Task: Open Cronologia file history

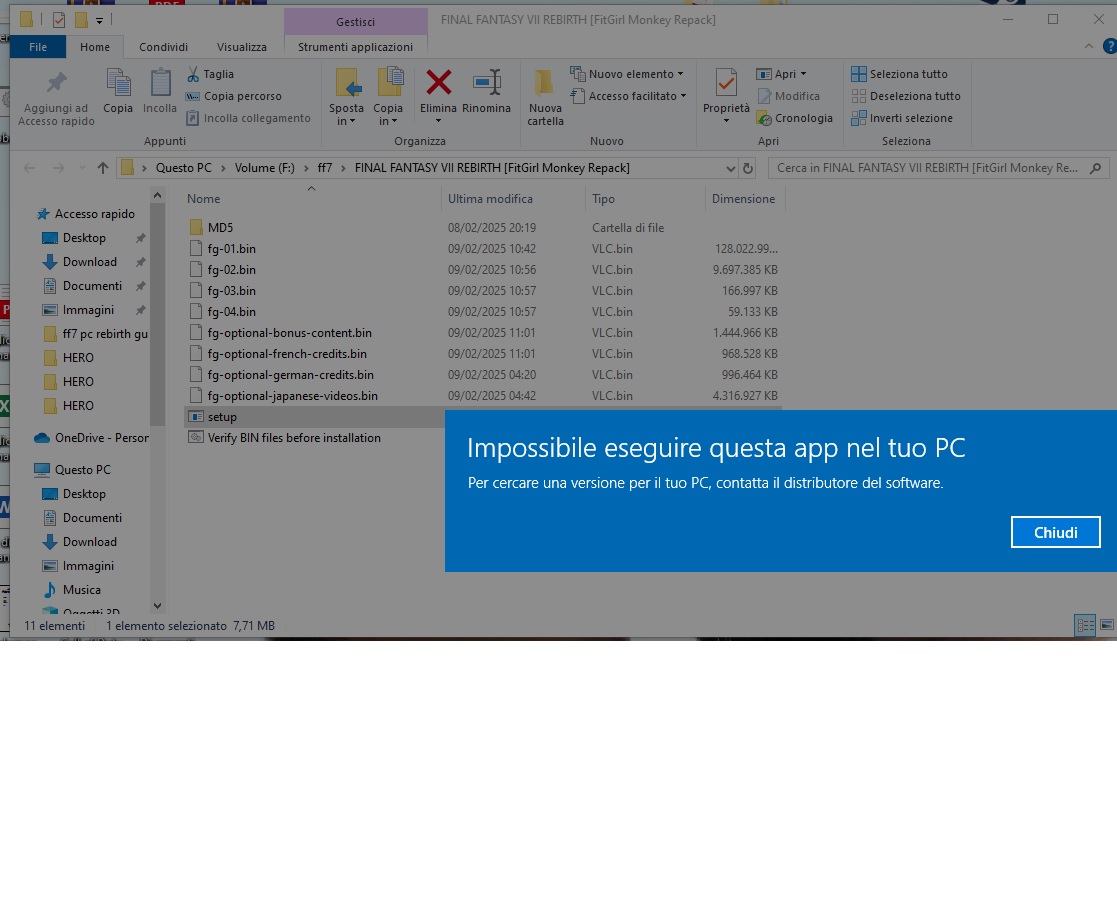Action: [794, 118]
